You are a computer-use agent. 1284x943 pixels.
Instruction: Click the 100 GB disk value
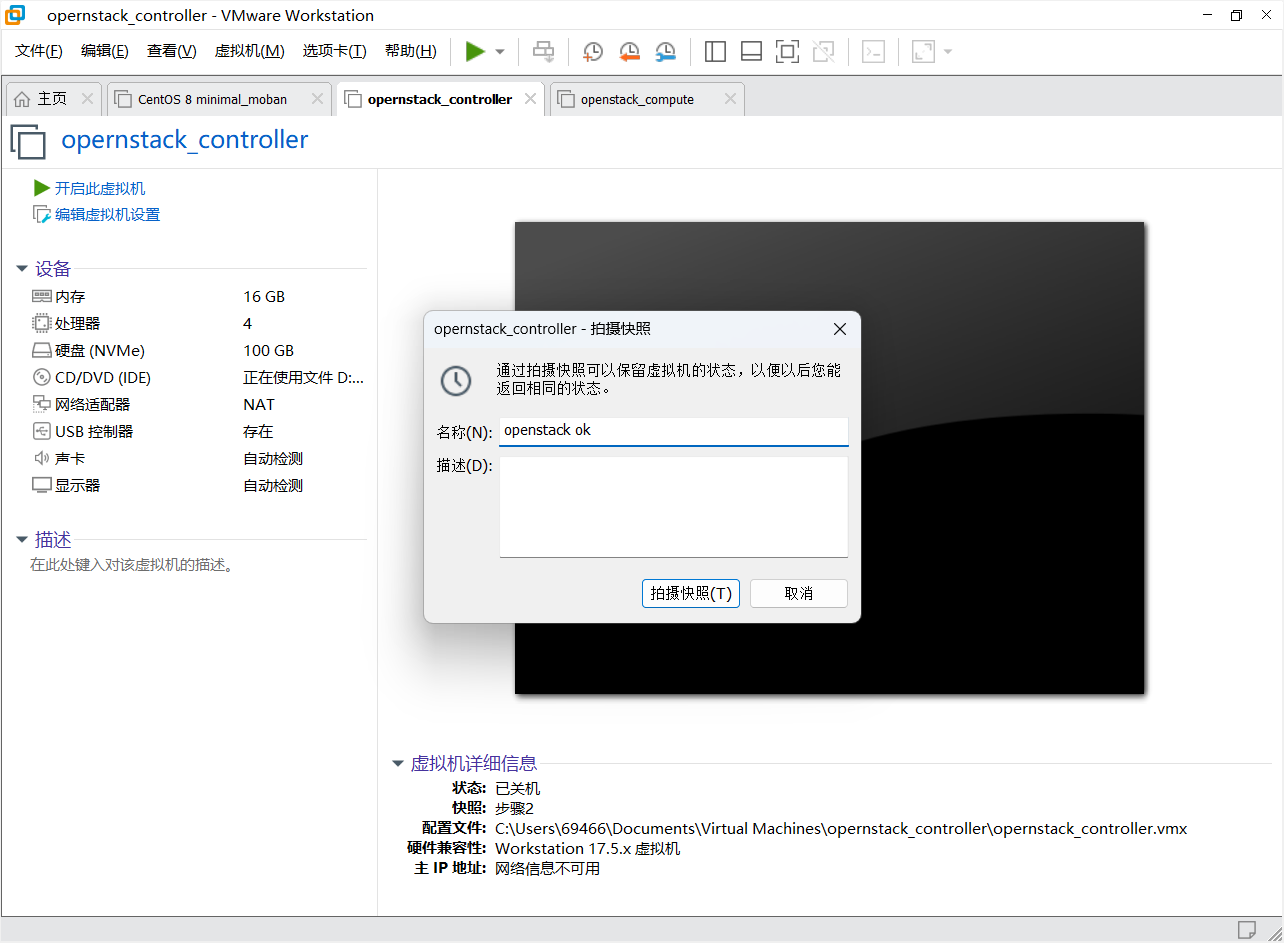tap(268, 350)
